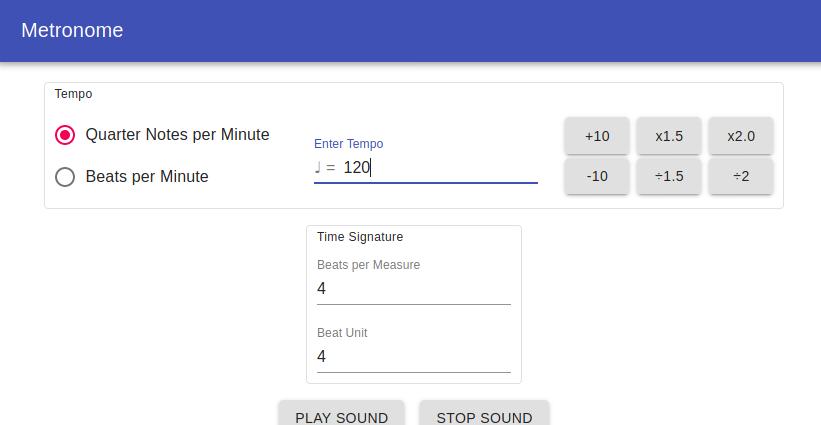Click the Enter Tempo floating label
This screenshot has width=821, height=425.
pyautogui.click(x=348, y=144)
